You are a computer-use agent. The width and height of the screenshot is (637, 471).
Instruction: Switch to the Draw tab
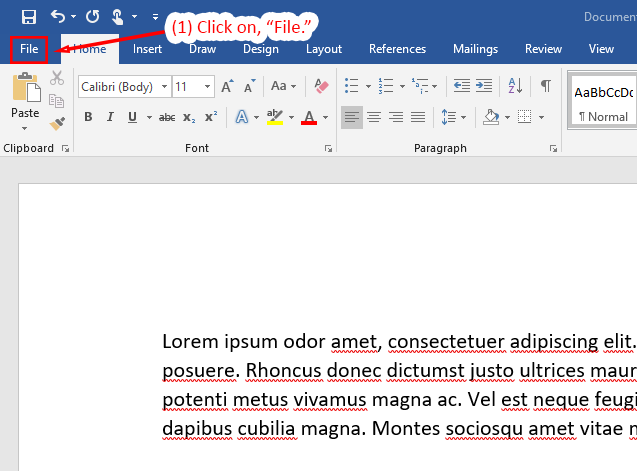[x=202, y=49]
